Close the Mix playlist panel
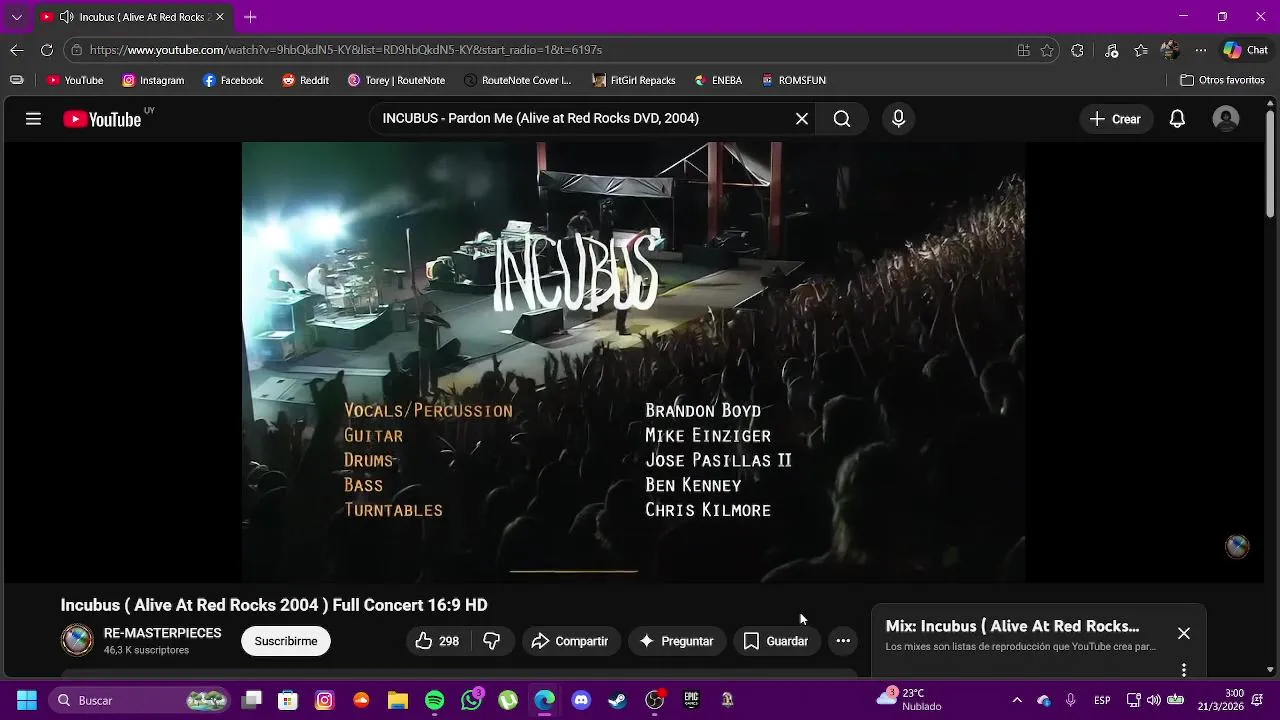The height and width of the screenshot is (720, 1280). [1184, 633]
